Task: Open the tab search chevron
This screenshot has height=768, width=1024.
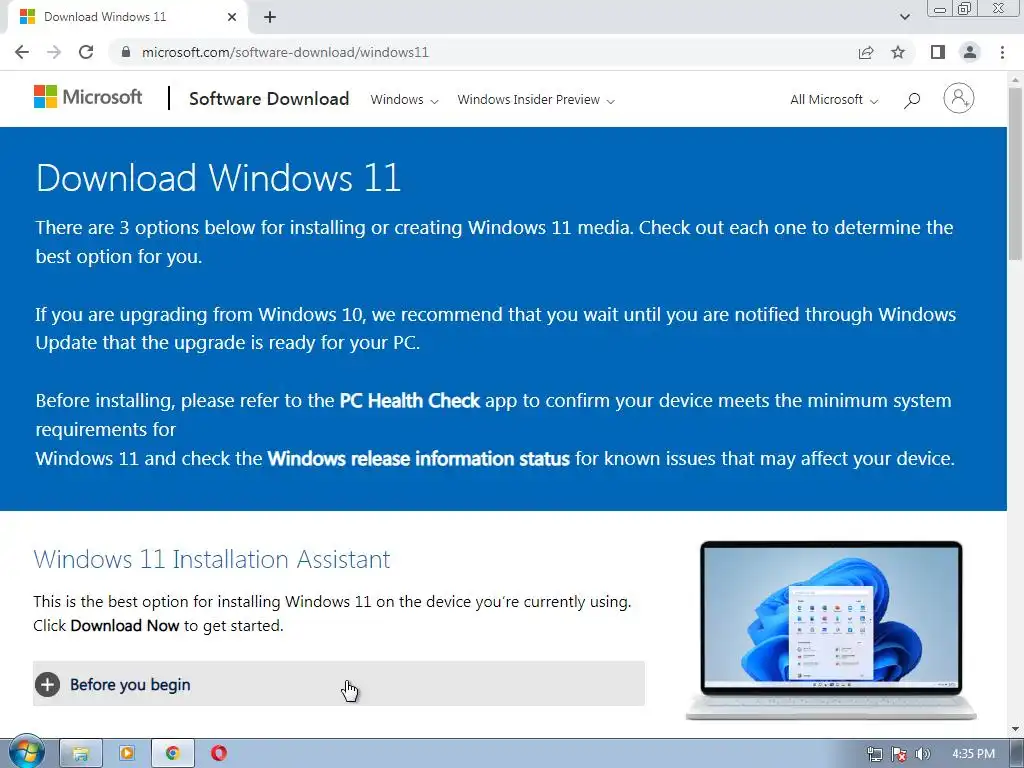Action: [904, 17]
